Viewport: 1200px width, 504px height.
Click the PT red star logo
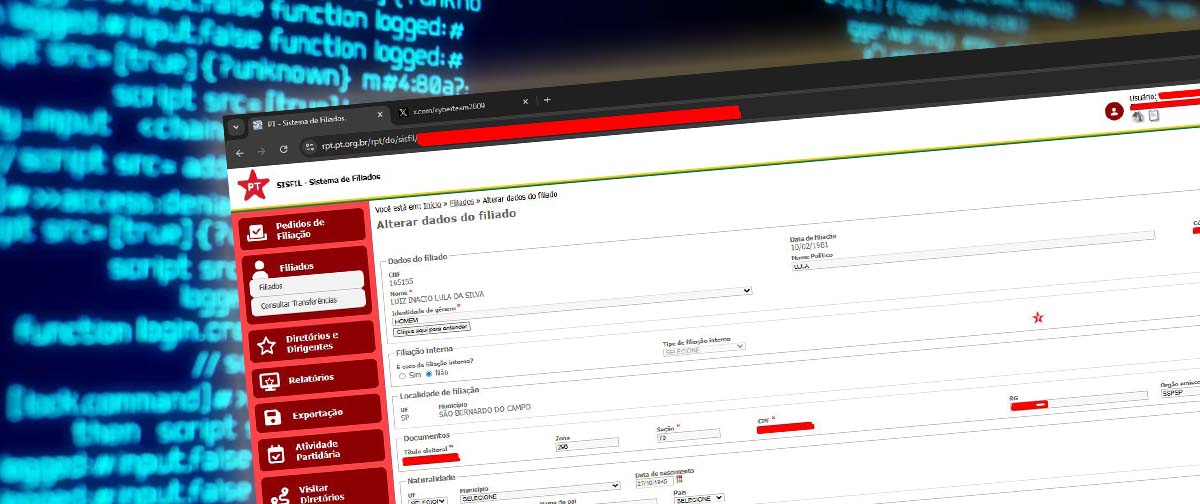(x=252, y=185)
